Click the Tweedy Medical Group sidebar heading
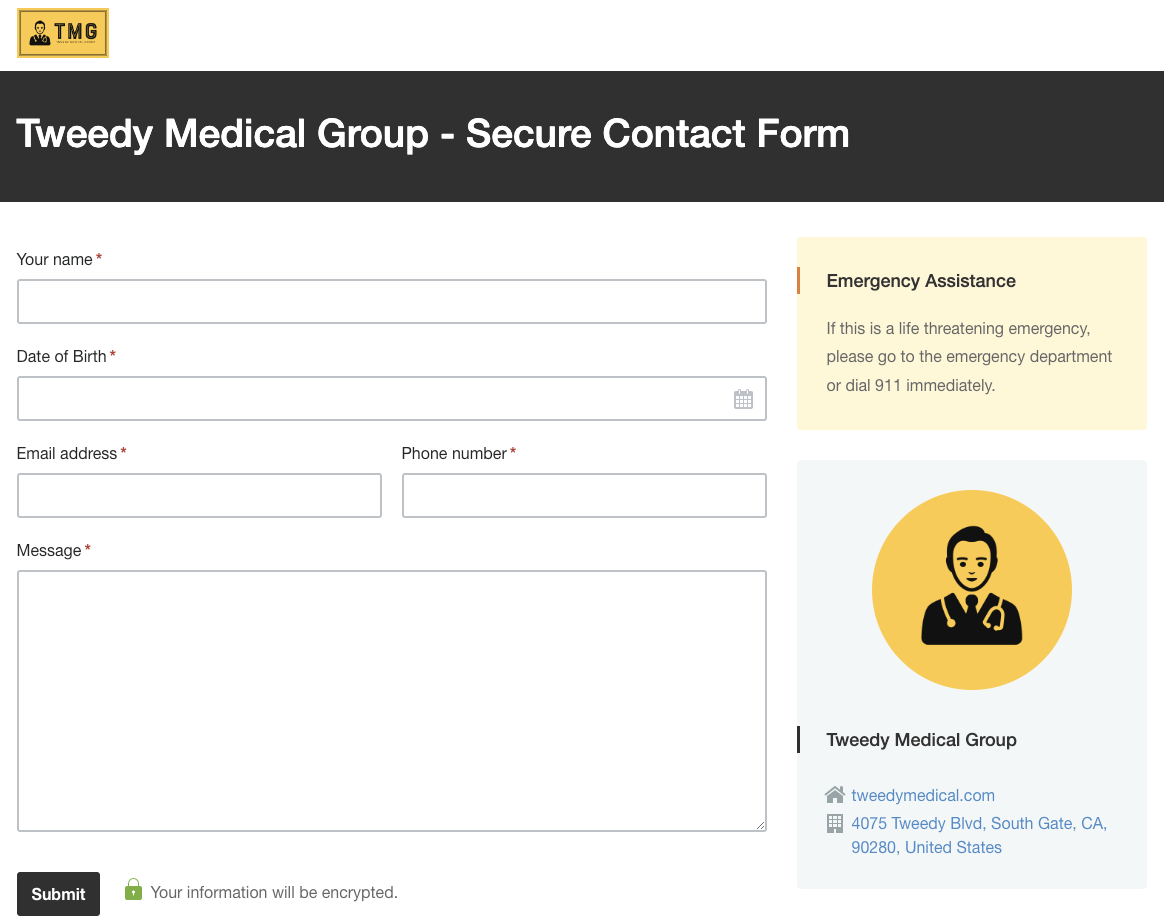The height and width of the screenshot is (924, 1164). [x=921, y=740]
